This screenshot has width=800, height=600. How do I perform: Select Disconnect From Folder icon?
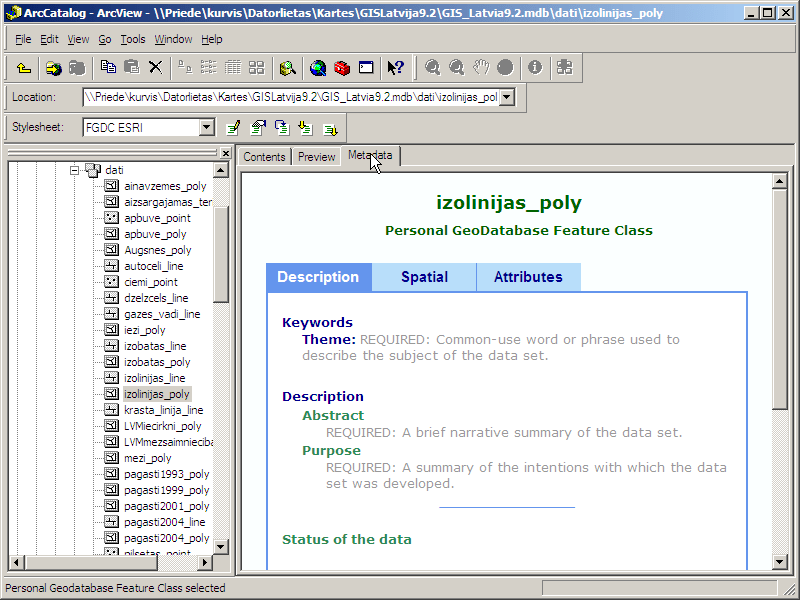tap(77, 68)
